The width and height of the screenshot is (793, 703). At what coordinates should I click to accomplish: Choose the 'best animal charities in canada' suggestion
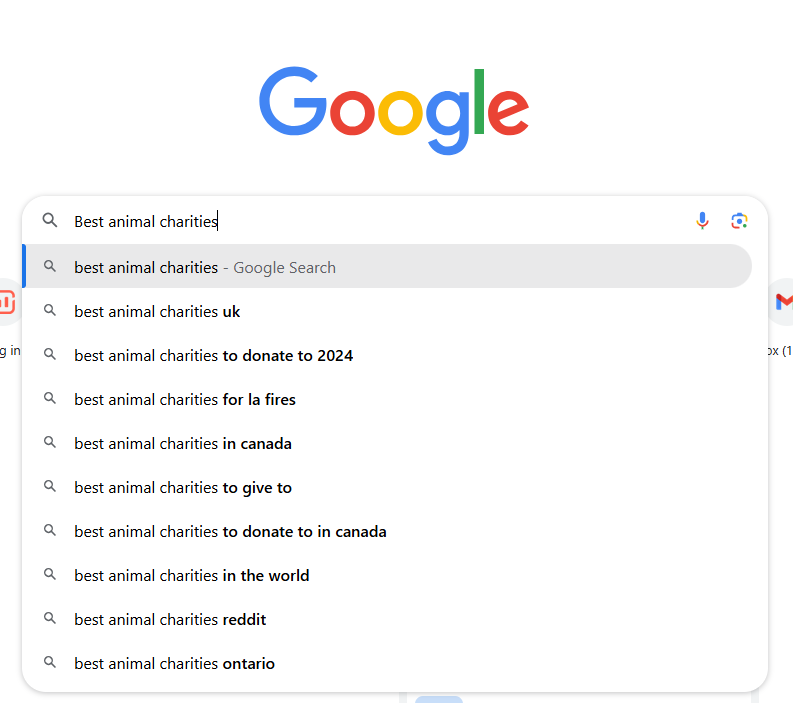183,443
